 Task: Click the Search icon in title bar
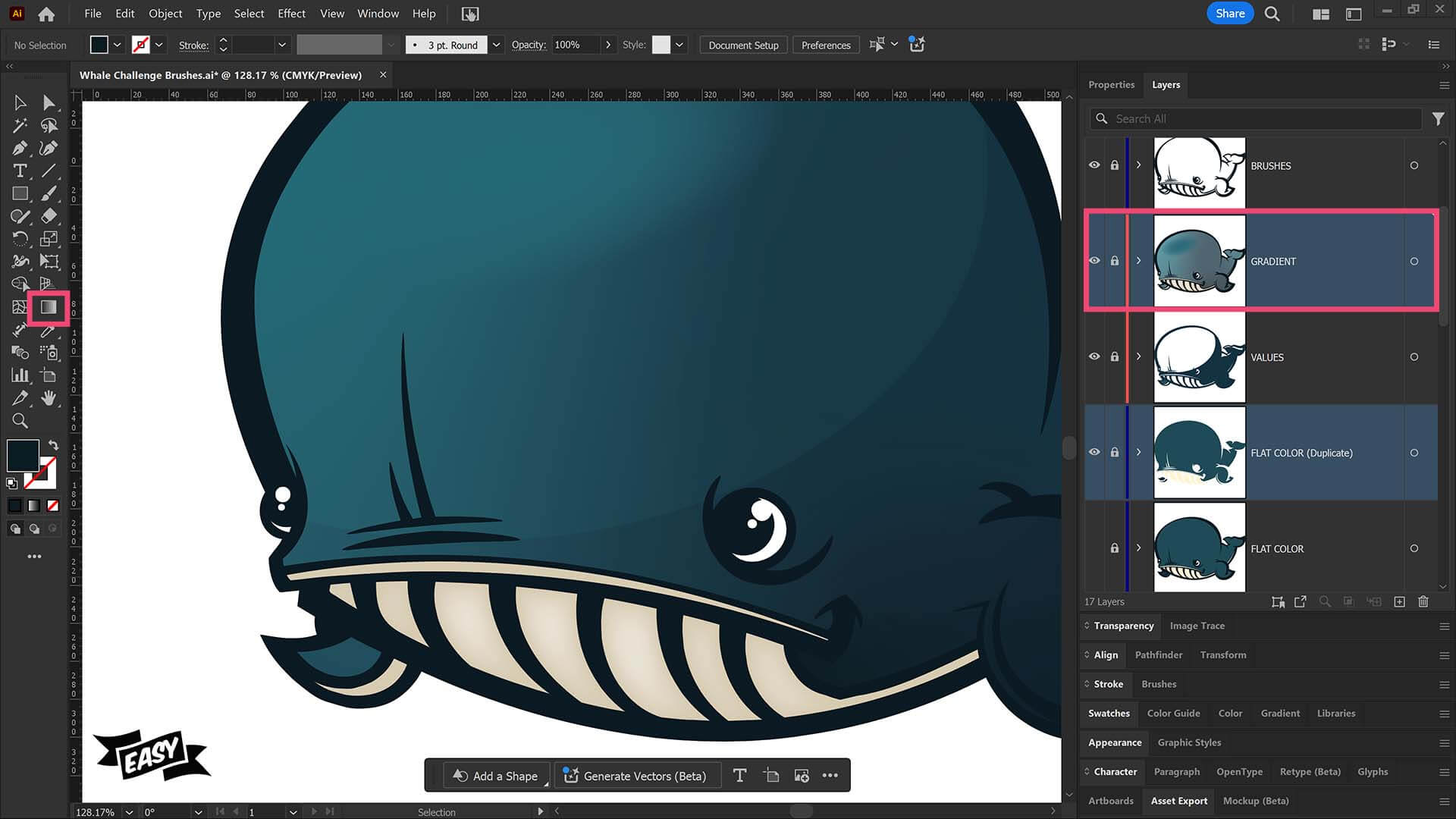click(1272, 14)
